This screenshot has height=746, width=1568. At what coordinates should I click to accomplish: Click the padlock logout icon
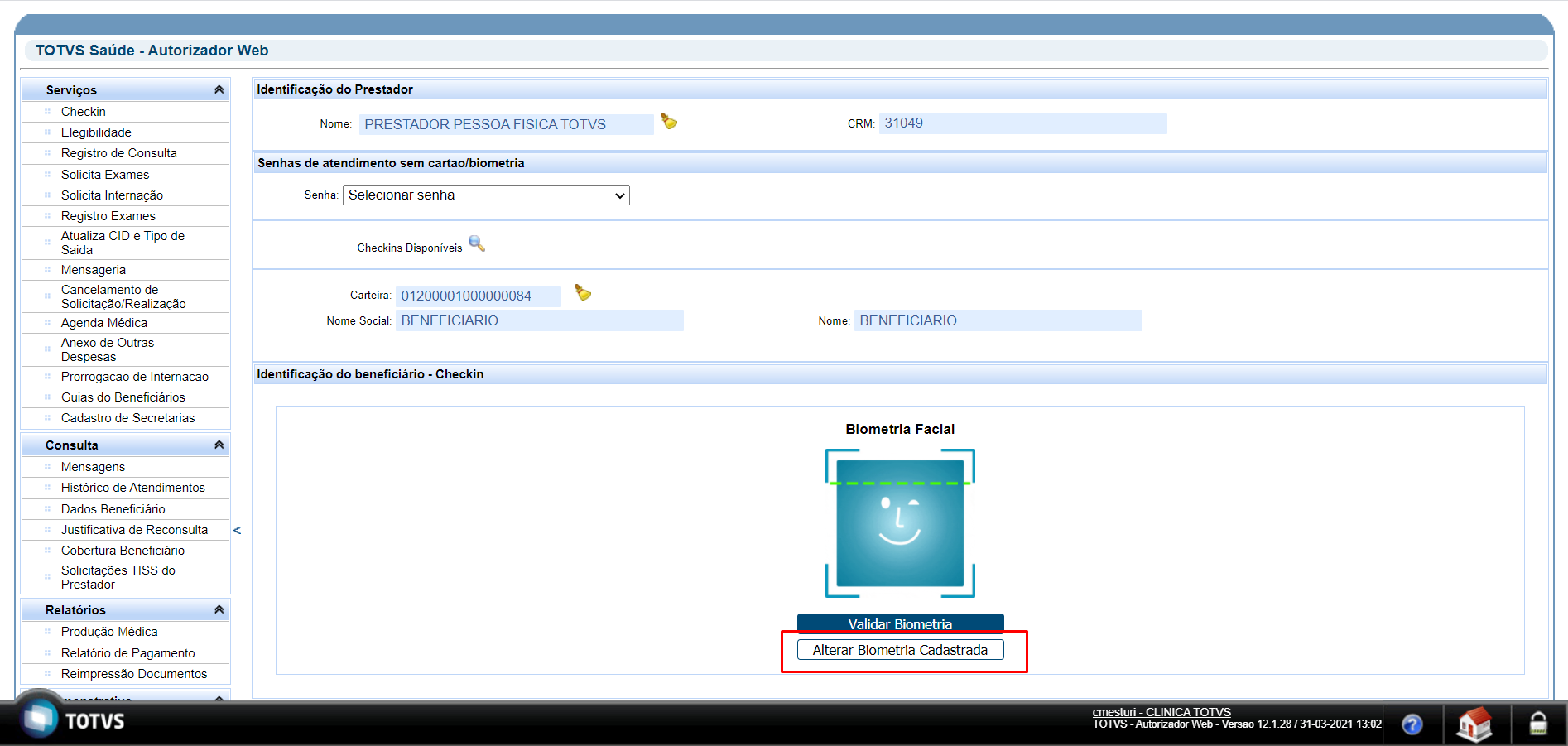1538,724
